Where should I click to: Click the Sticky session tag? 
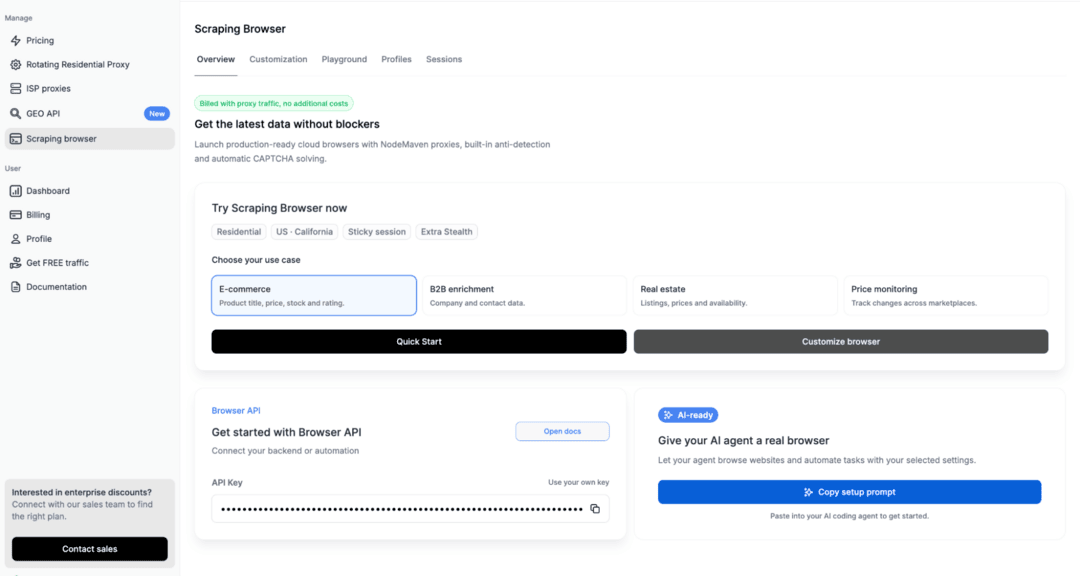[377, 232]
